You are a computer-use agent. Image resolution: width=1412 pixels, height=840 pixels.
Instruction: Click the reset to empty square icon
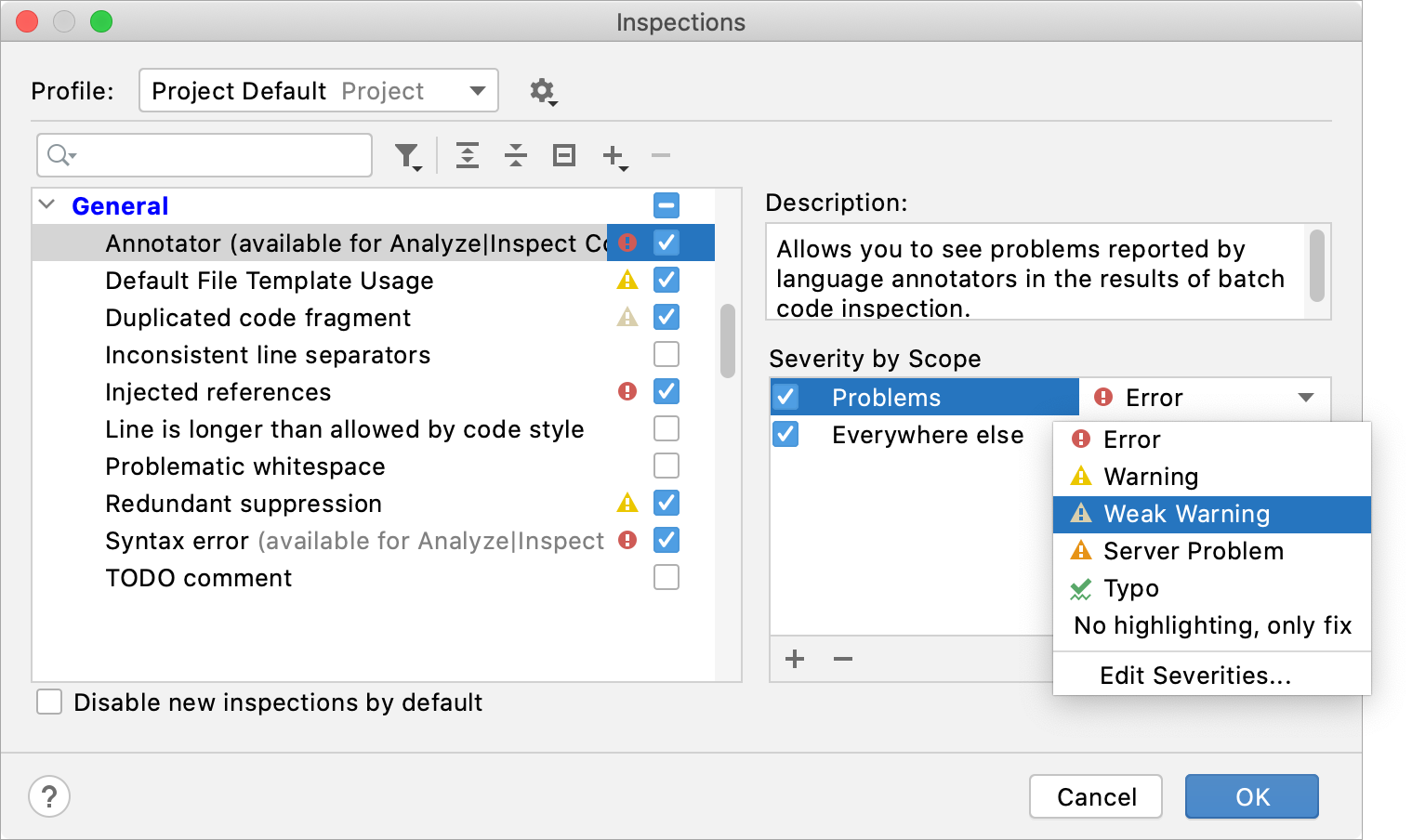click(564, 156)
